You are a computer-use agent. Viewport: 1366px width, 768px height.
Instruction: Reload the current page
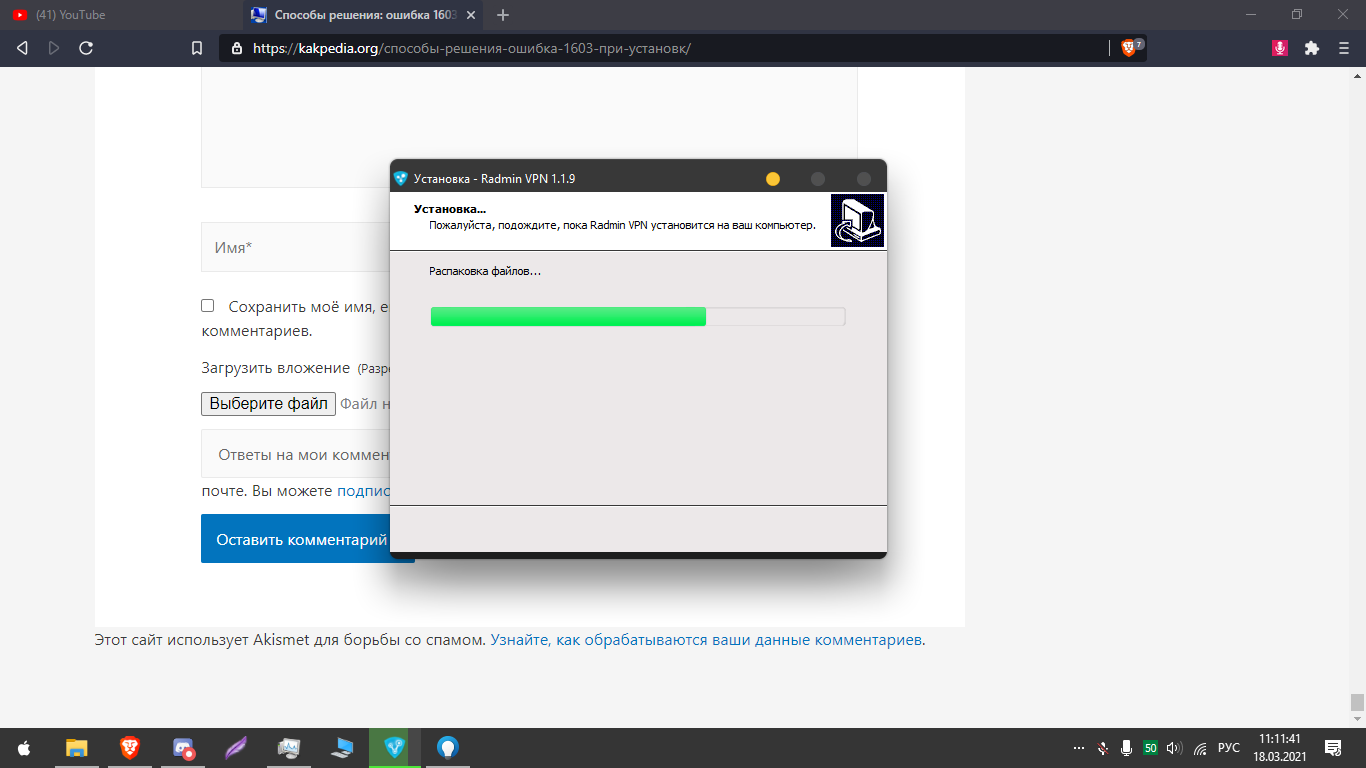point(86,48)
